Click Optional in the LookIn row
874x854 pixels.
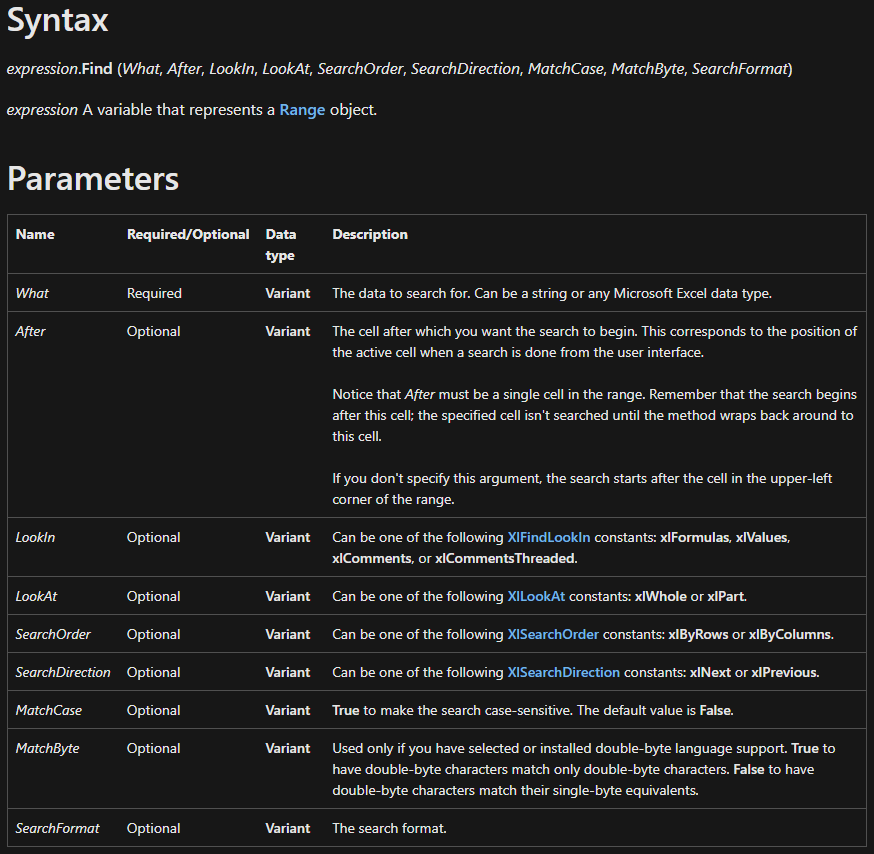pos(153,537)
